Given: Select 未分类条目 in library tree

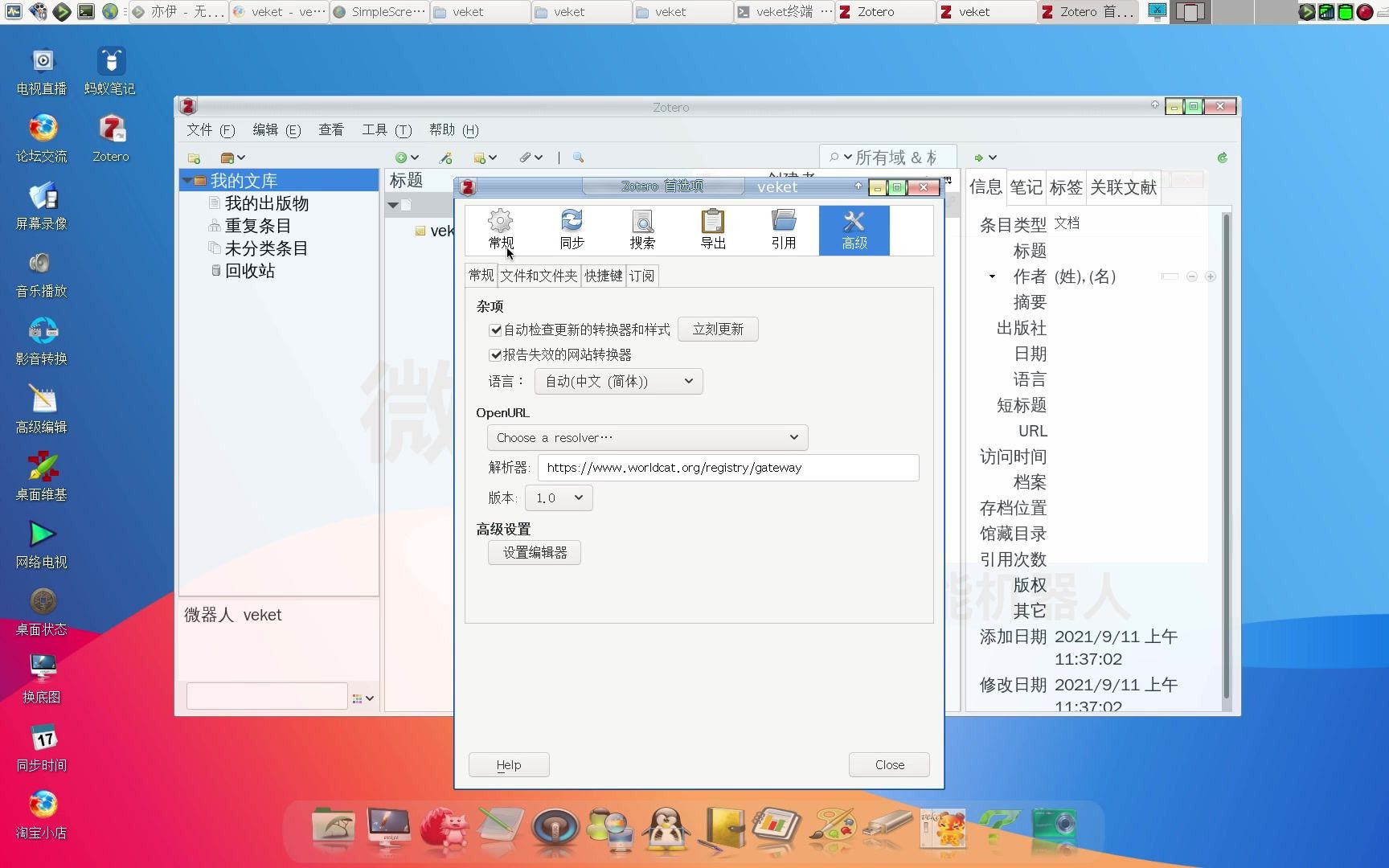Looking at the screenshot, I should point(267,248).
